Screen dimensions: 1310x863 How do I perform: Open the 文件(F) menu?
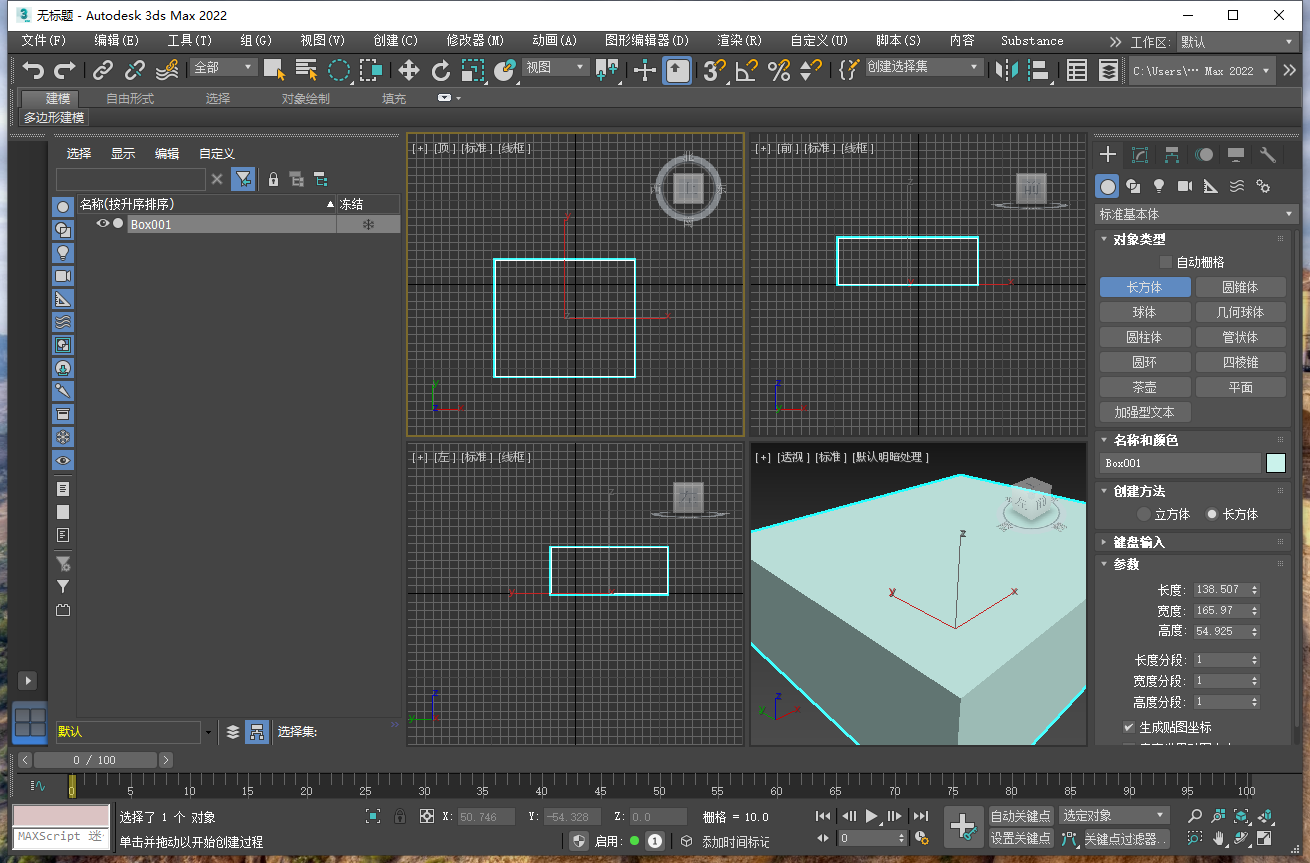coord(44,41)
